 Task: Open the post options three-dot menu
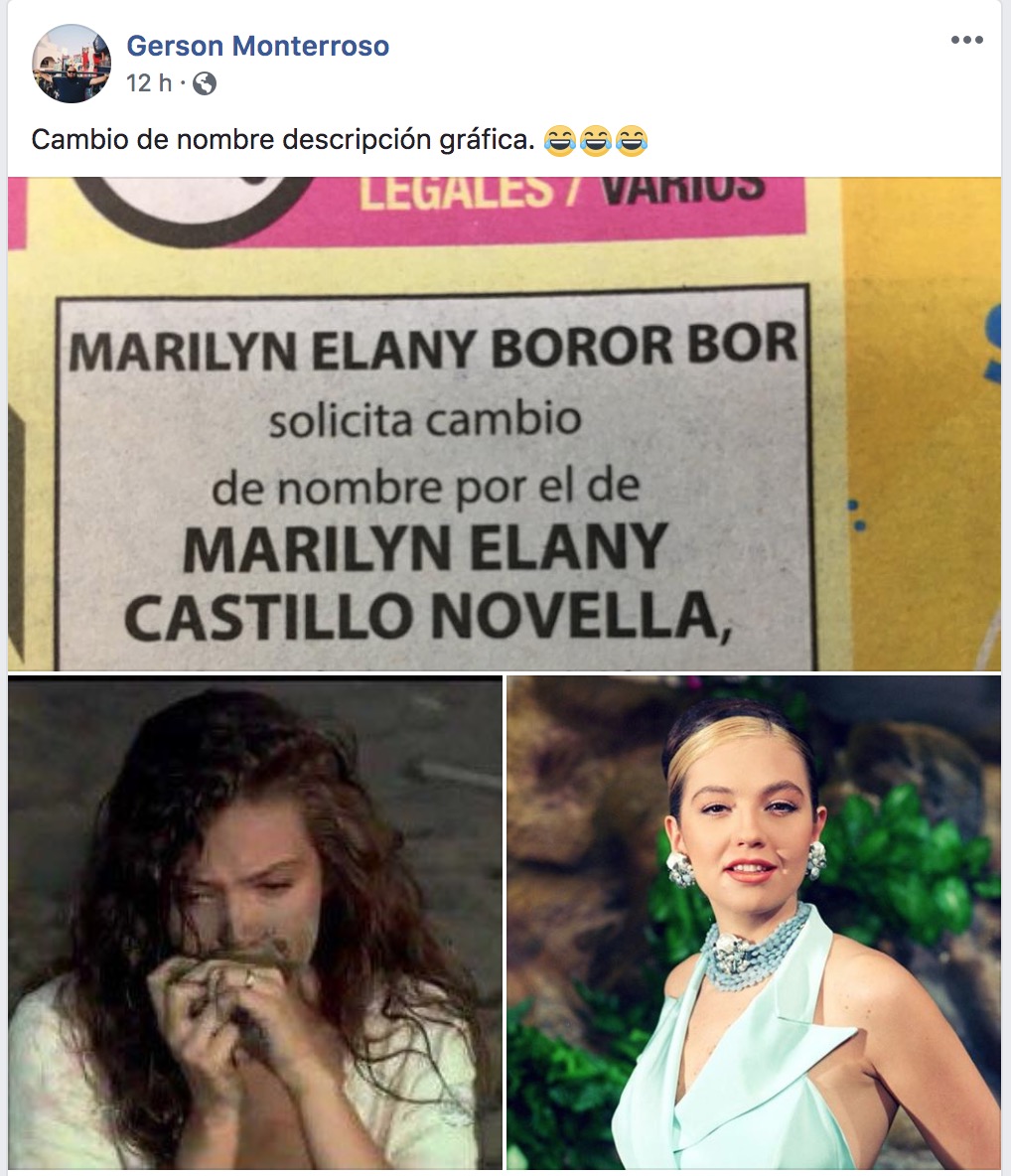click(x=966, y=40)
